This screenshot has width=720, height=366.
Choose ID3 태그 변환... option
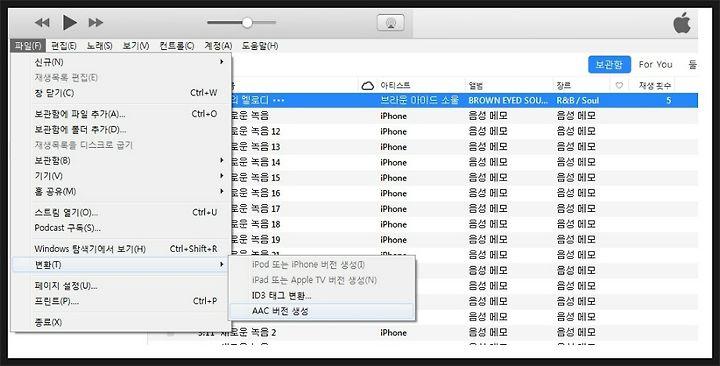pyautogui.click(x=321, y=295)
